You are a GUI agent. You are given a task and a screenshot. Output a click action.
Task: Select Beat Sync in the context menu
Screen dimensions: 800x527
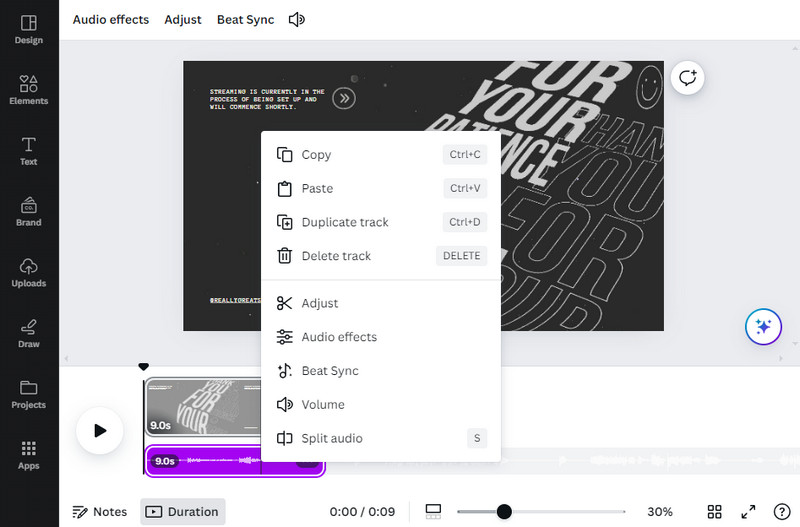pos(381,370)
